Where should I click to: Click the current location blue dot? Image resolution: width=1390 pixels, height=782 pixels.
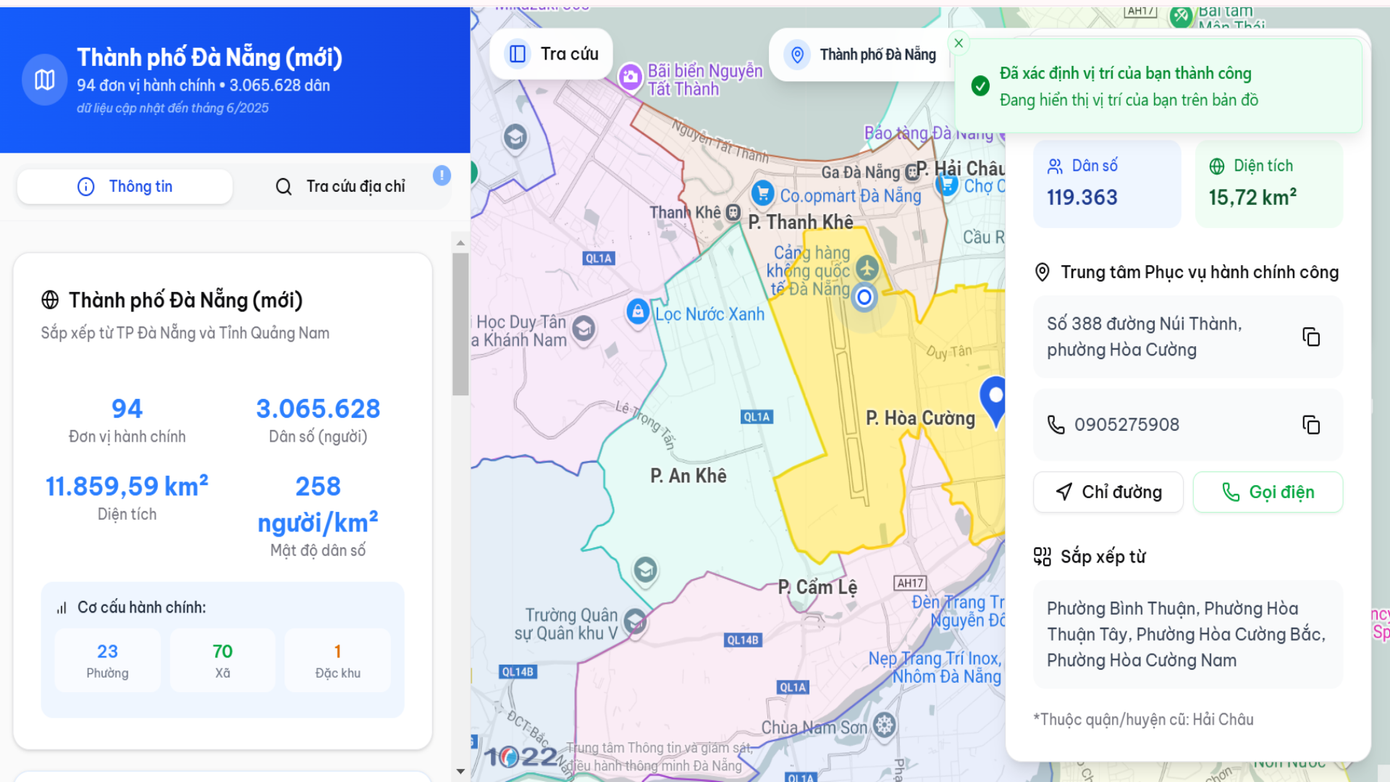[x=865, y=296]
